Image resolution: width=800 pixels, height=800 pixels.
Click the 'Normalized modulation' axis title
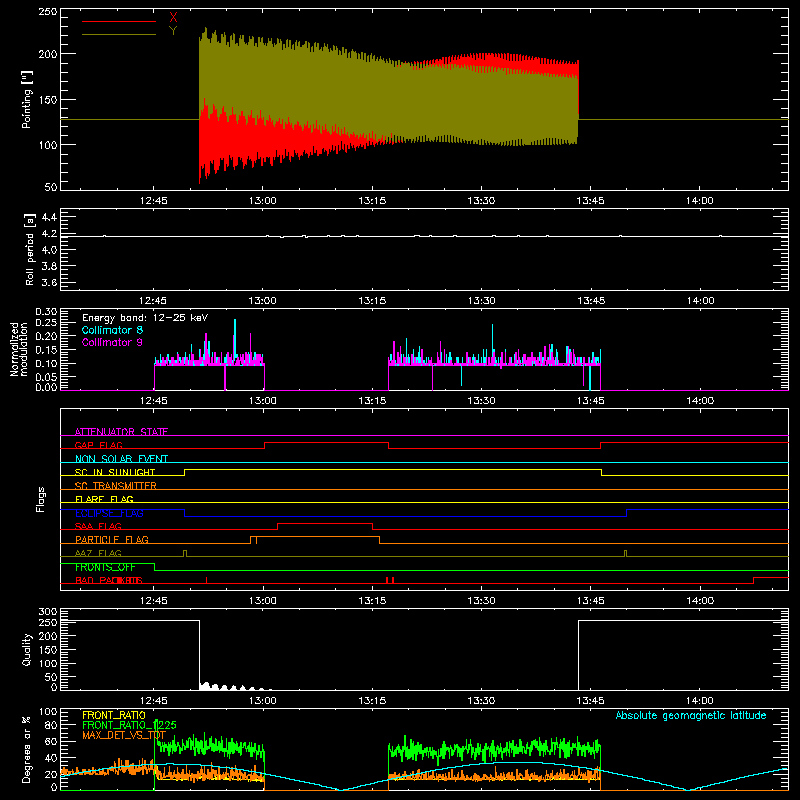[x=19, y=349]
